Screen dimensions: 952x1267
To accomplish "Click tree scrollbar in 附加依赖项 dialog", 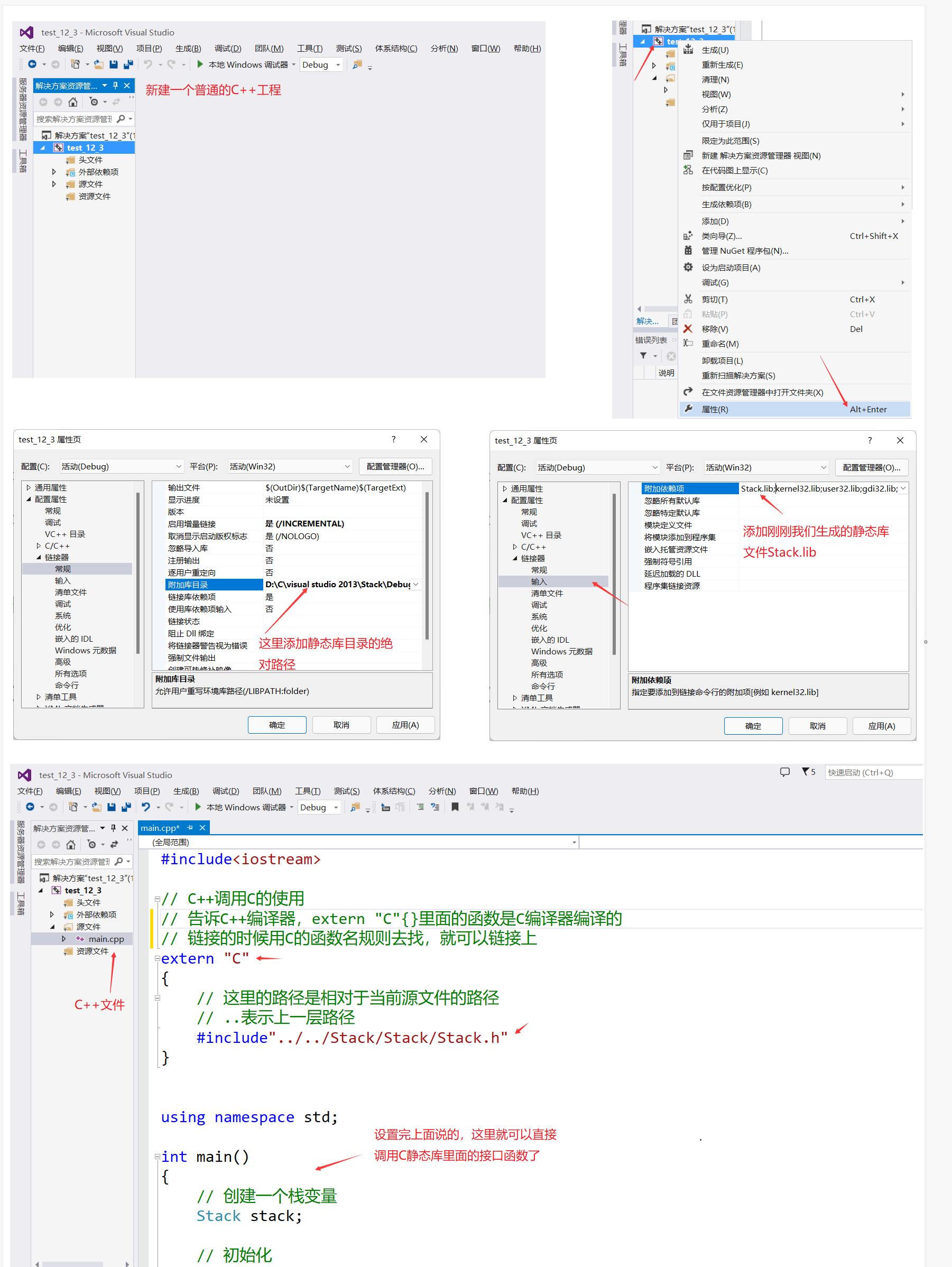I will point(614,574).
